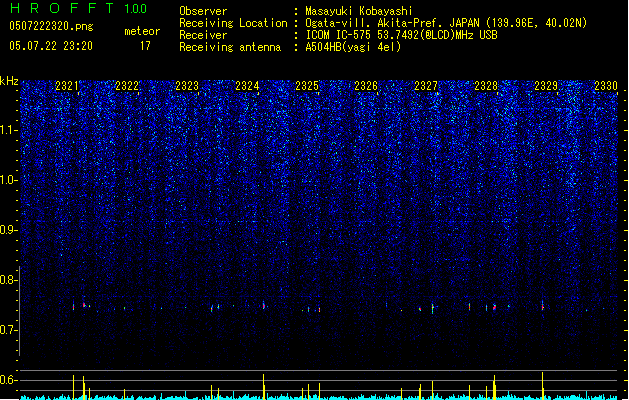Click the kHz axis unit label
The height and width of the screenshot is (400, 629).
point(9,81)
